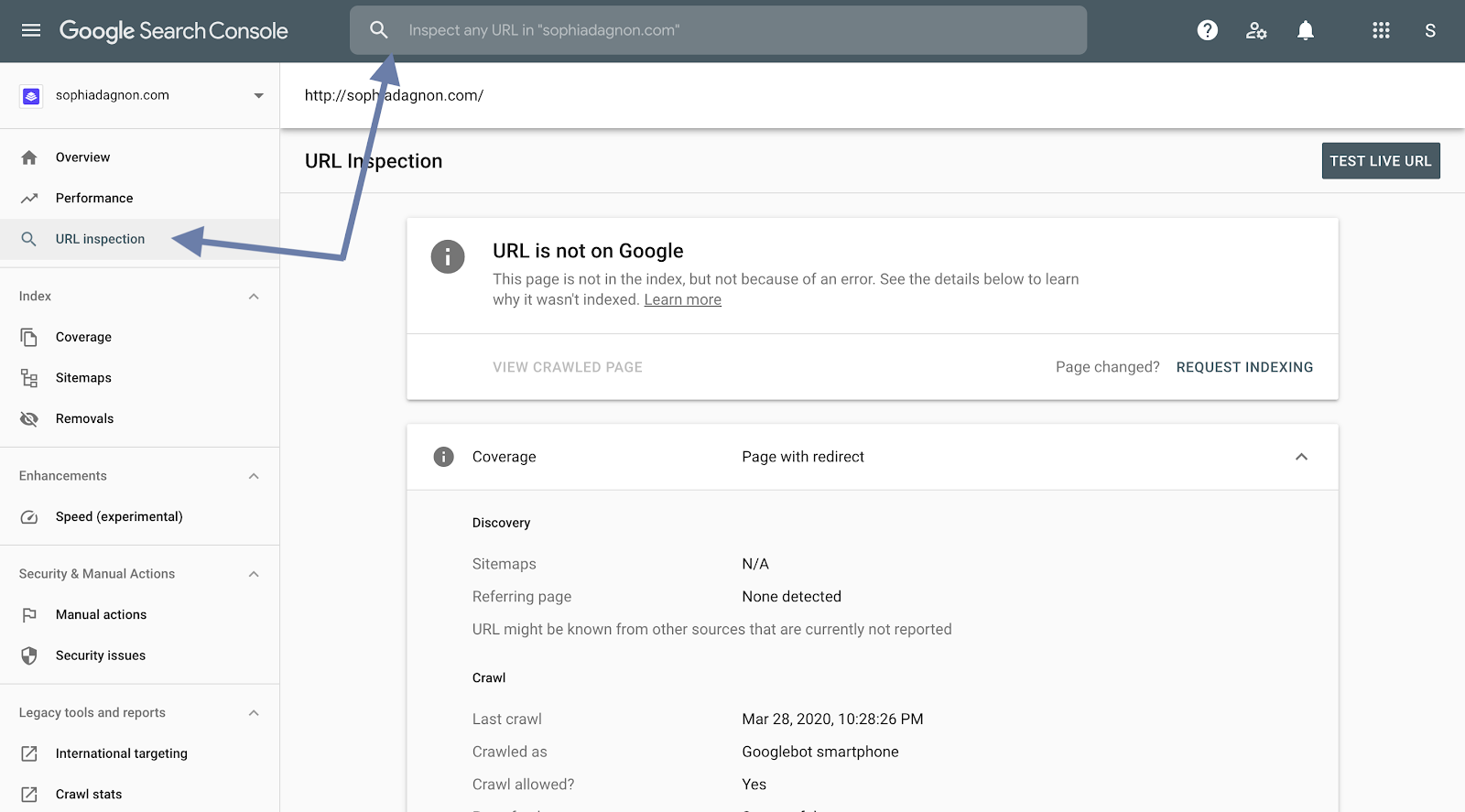The width and height of the screenshot is (1465, 812).
Task: Click the inspected URL http://sophiadagnon.com/
Action: pyautogui.click(x=394, y=95)
